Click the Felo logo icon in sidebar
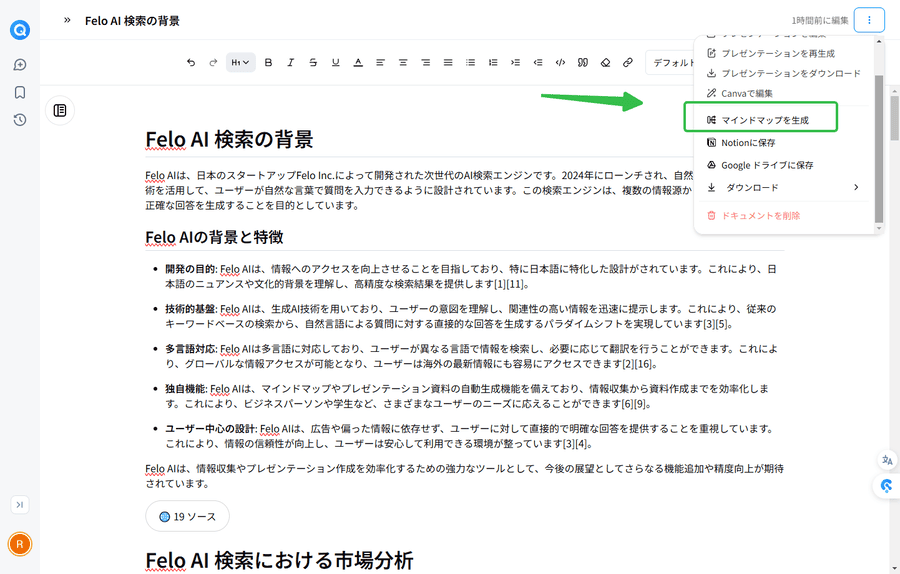The width and height of the screenshot is (900, 574). pos(20,29)
